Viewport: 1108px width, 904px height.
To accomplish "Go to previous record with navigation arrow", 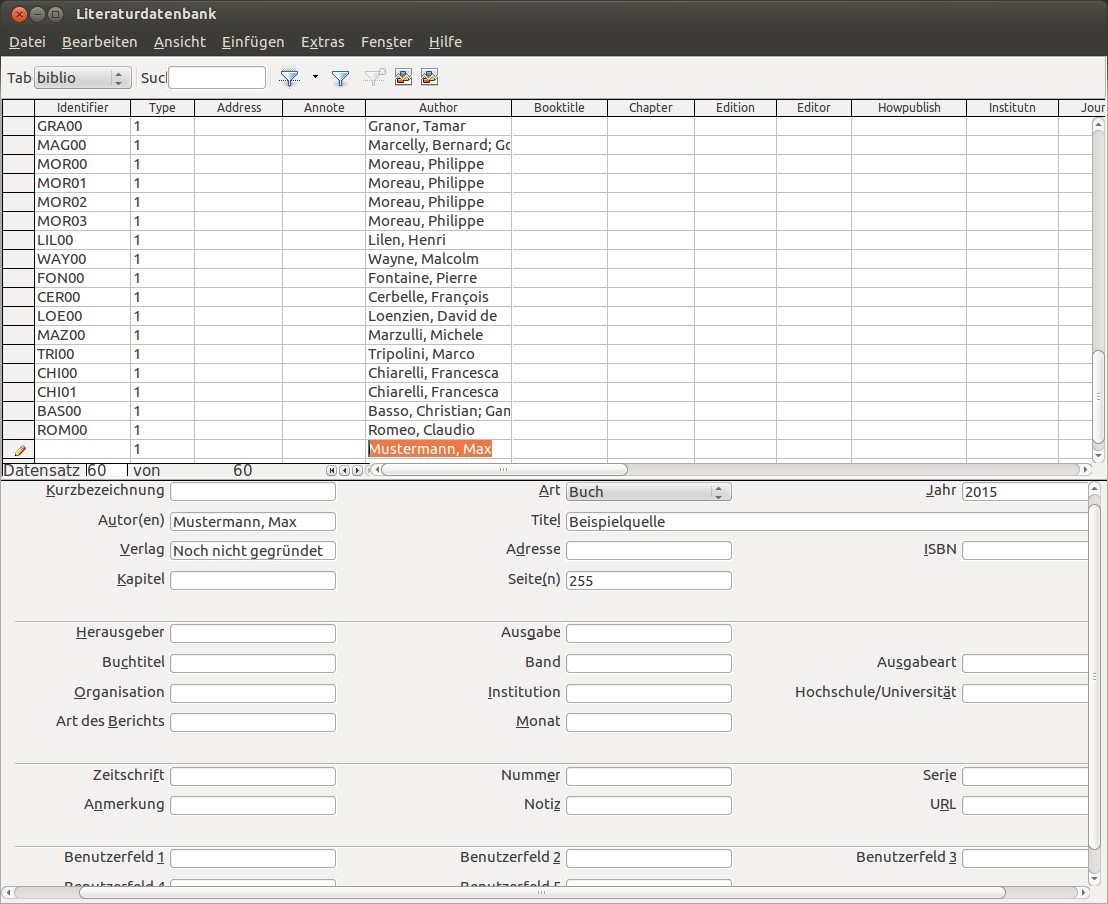I will pyautogui.click(x=344, y=470).
